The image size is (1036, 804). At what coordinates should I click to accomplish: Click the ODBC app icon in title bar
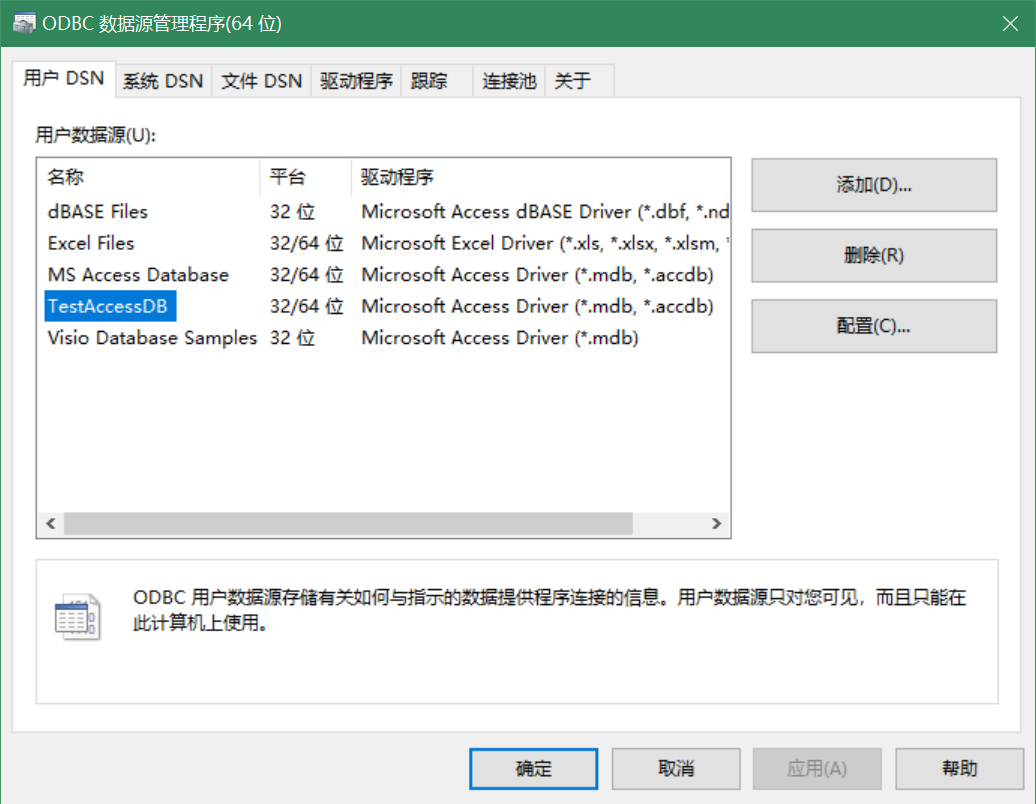click(24, 23)
